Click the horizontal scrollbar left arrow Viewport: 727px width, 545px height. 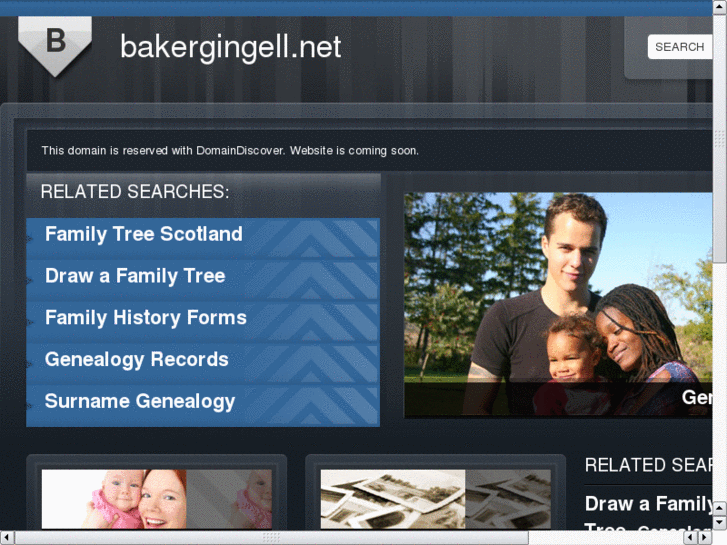coord(6,538)
